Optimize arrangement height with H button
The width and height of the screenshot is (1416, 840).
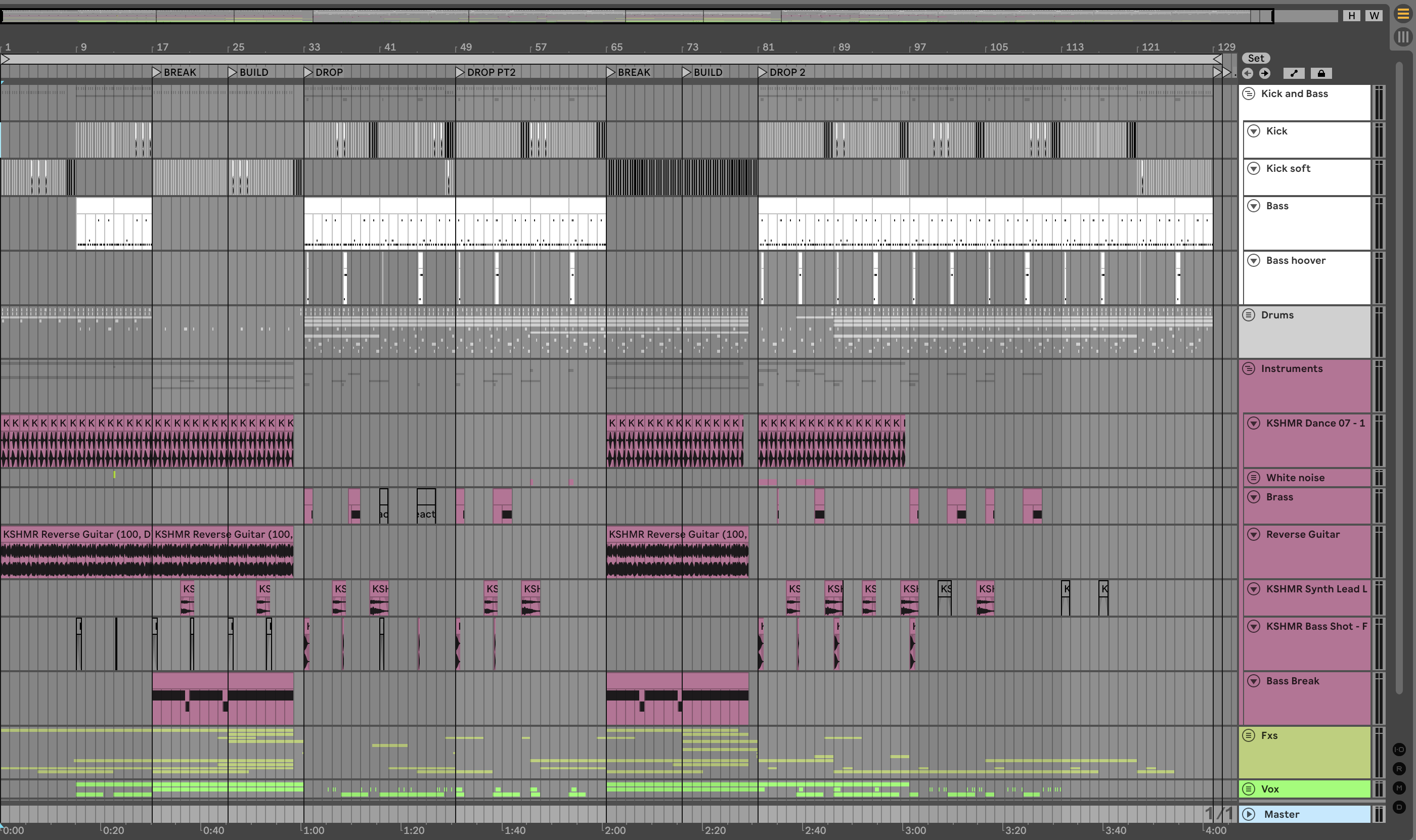(x=1351, y=16)
